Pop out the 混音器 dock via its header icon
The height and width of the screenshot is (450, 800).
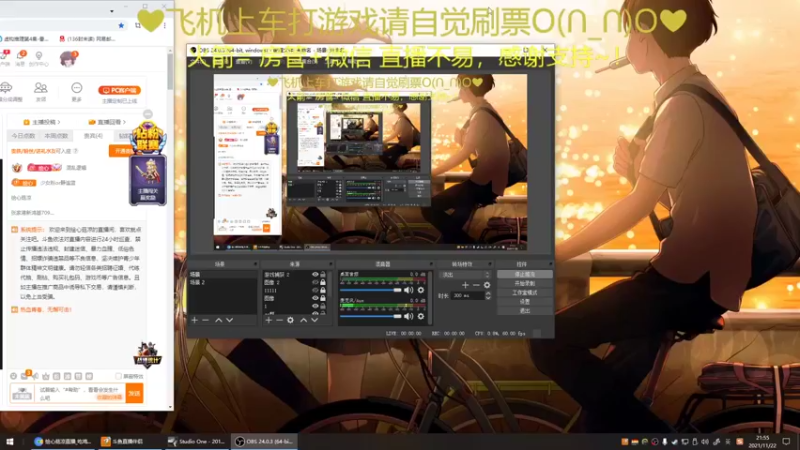click(431, 264)
